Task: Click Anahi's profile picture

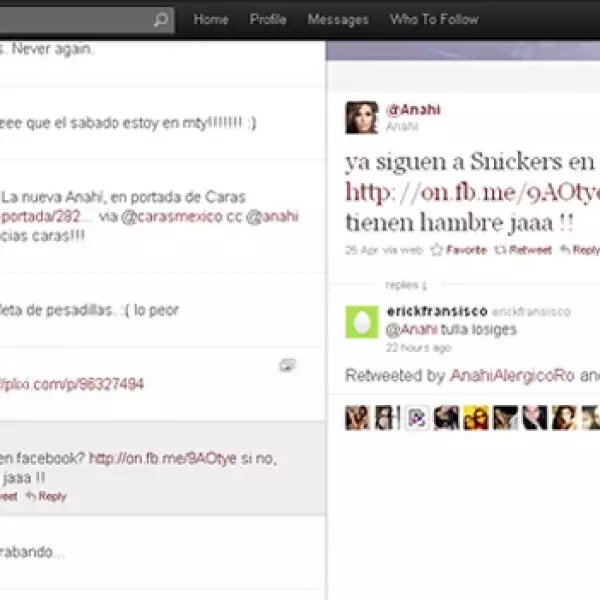Action: (x=361, y=117)
